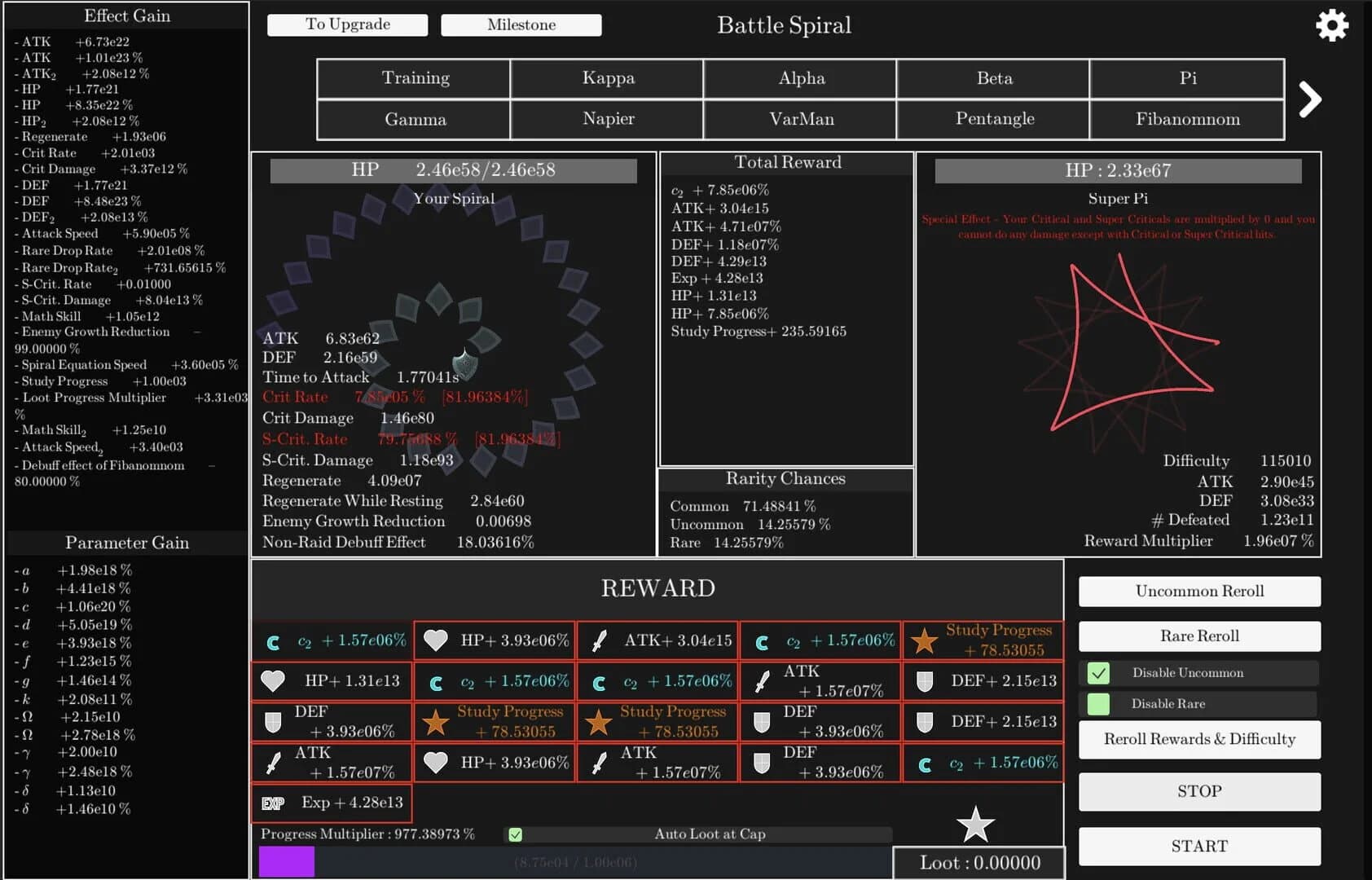The image size is (1372, 880).
Task: Click the EXP icon on Exp+ 4.28e13 reward
Action: pyautogui.click(x=273, y=803)
